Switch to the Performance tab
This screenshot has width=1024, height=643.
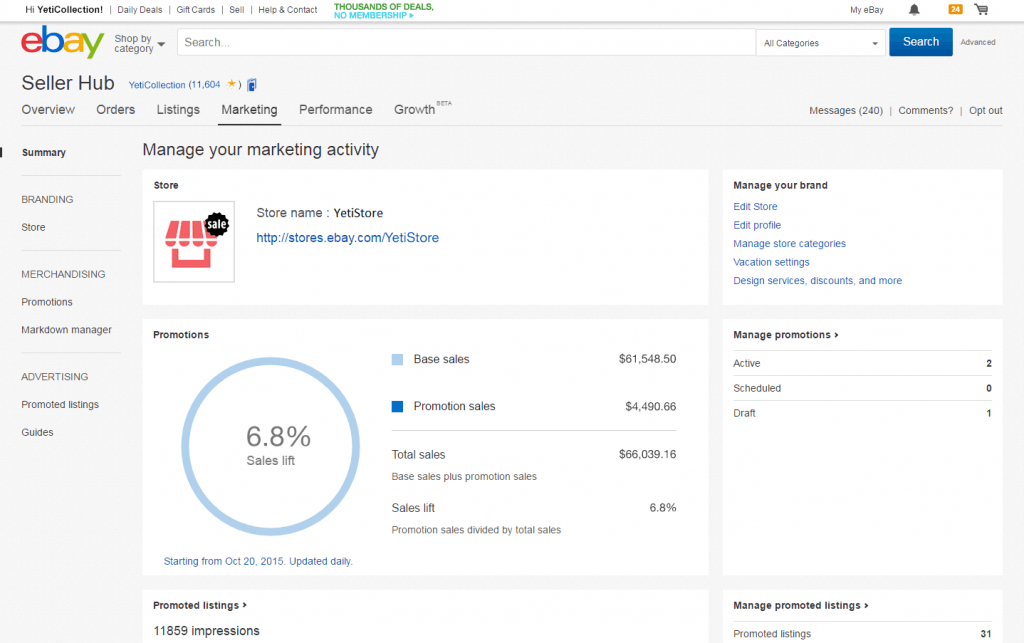pos(335,110)
